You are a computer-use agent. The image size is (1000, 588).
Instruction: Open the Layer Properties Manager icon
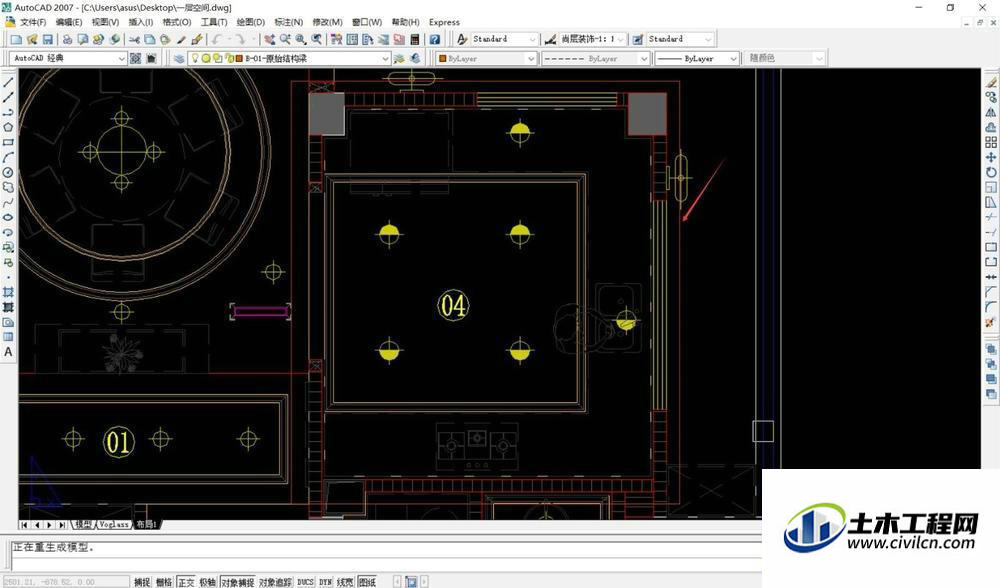click(179, 58)
